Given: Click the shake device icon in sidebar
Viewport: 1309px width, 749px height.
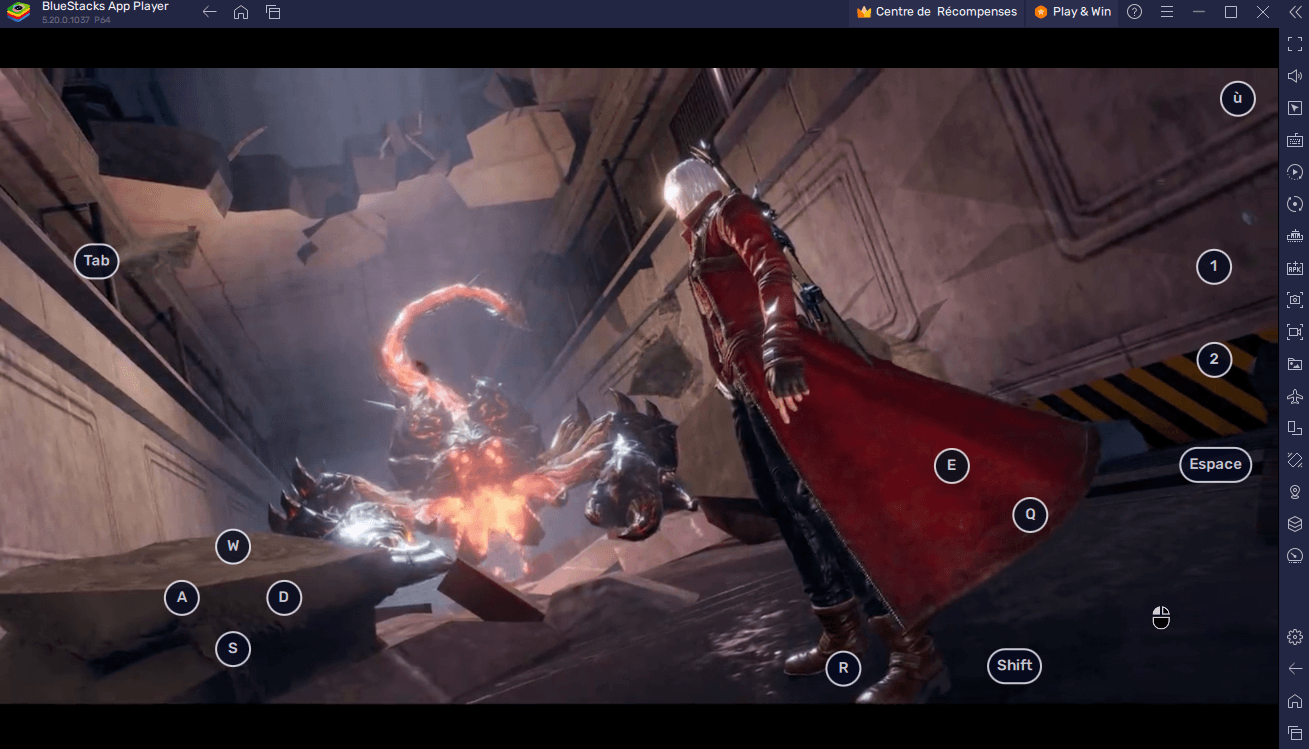Looking at the screenshot, I should (x=1295, y=460).
